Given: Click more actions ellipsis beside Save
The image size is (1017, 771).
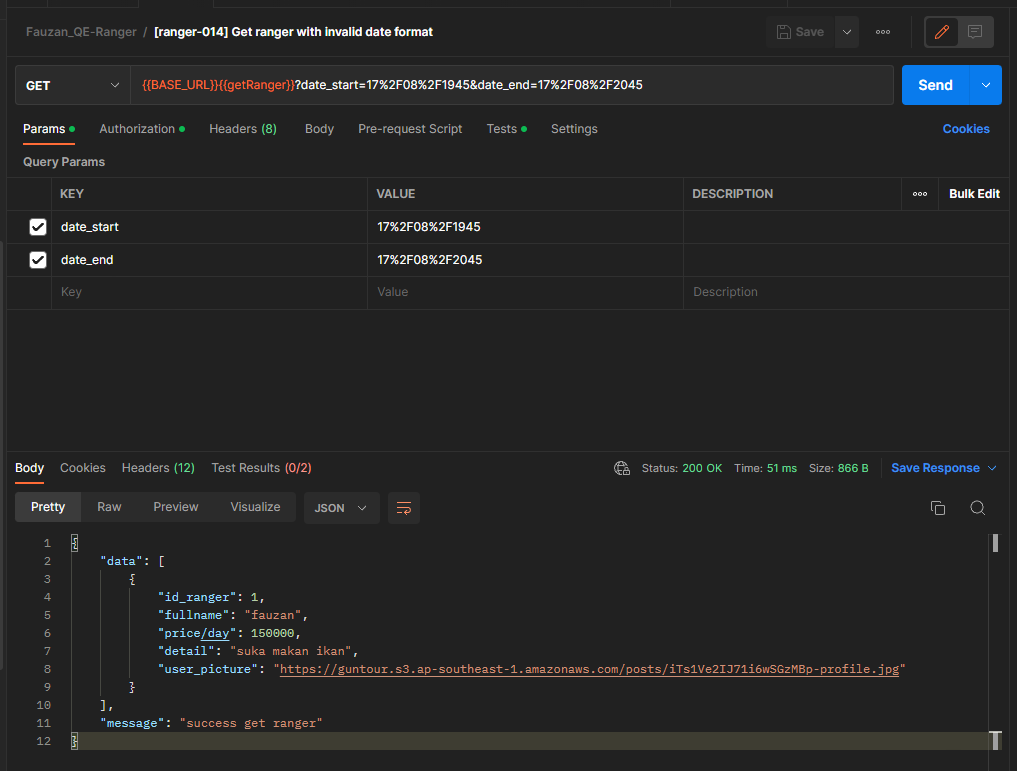Looking at the screenshot, I should click(883, 31).
